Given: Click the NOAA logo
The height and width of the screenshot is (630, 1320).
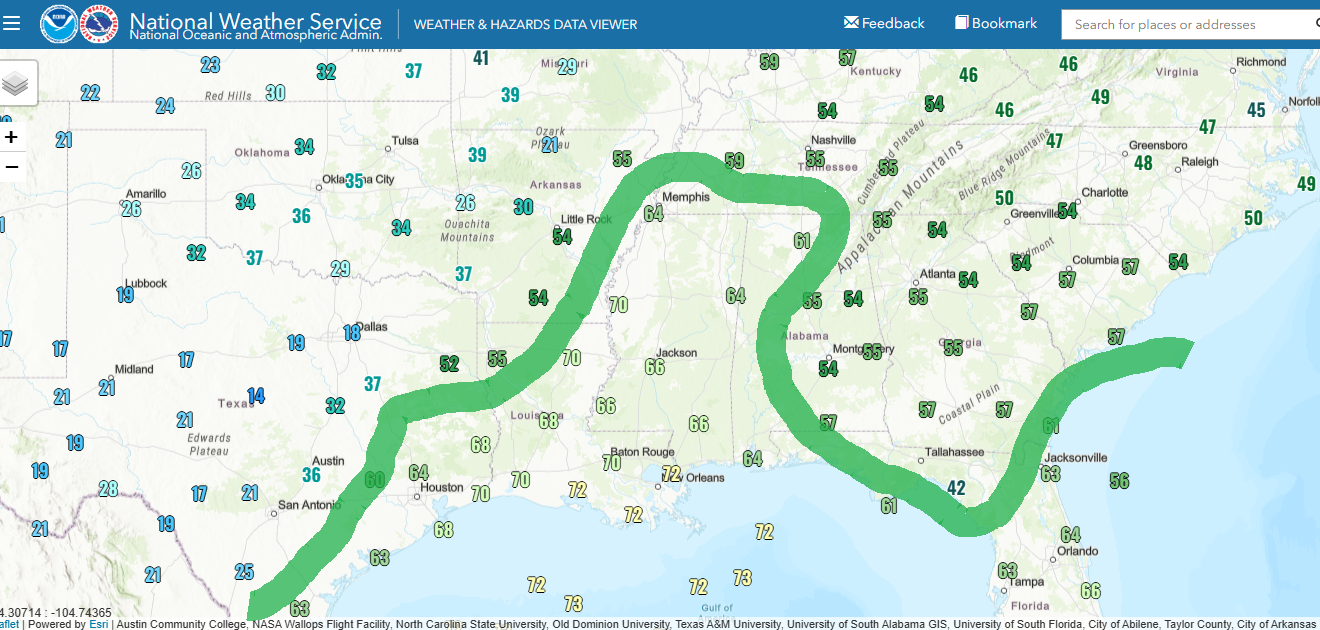Looking at the screenshot, I should coord(57,24).
